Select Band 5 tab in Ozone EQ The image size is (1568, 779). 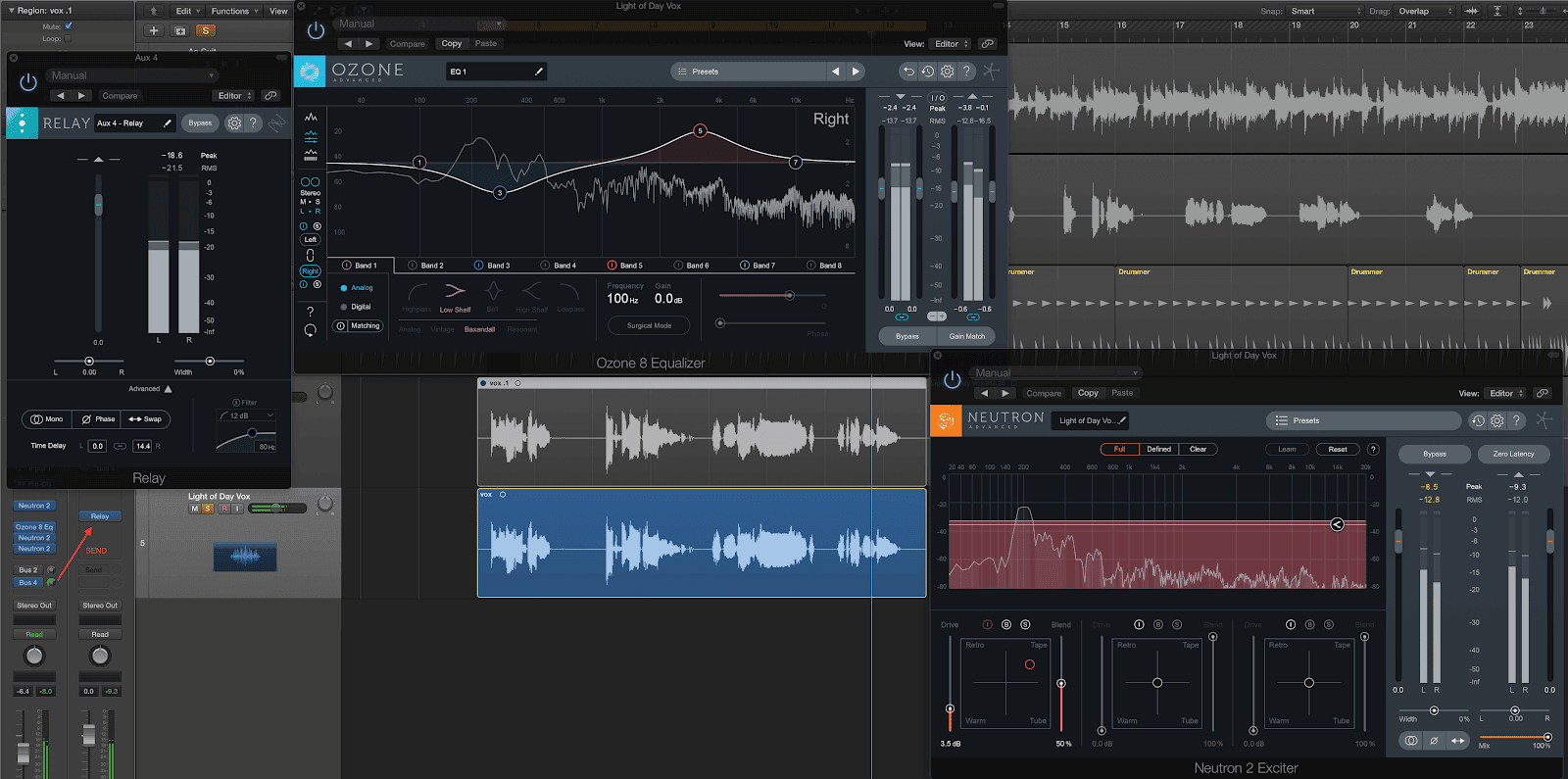click(x=625, y=266)
